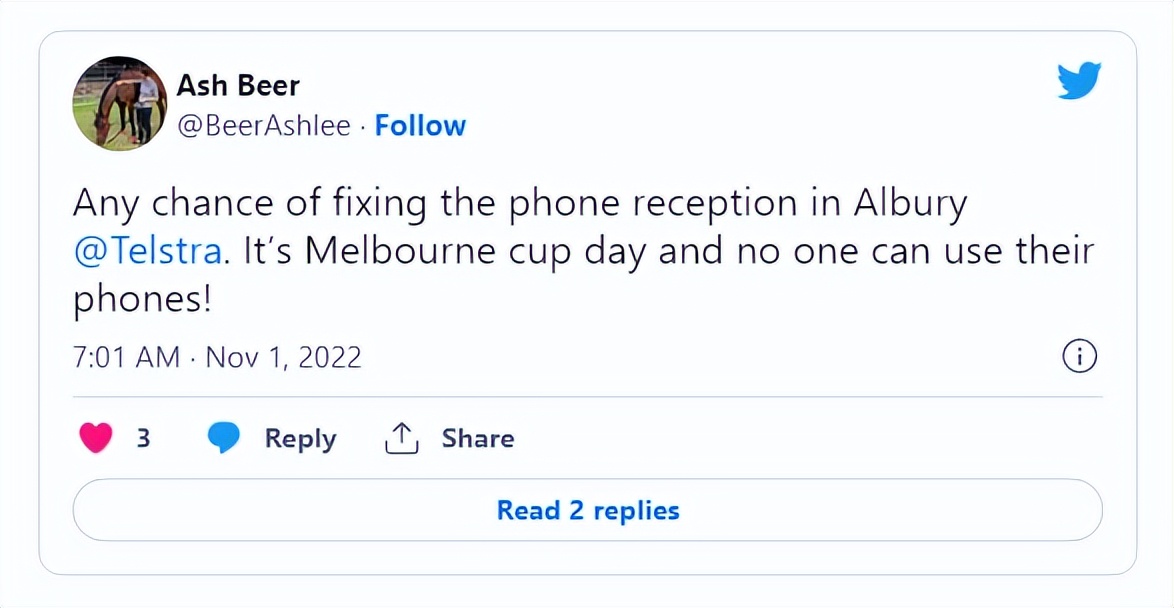
Task: Open the Read 2 replies thread
Action: (586, 510)
